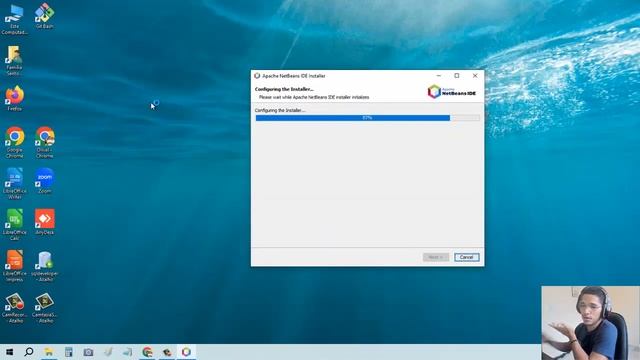Open the Google Chrome desktop shortcut
This screenshot has height=360, width=640.
tap(14, 142)
